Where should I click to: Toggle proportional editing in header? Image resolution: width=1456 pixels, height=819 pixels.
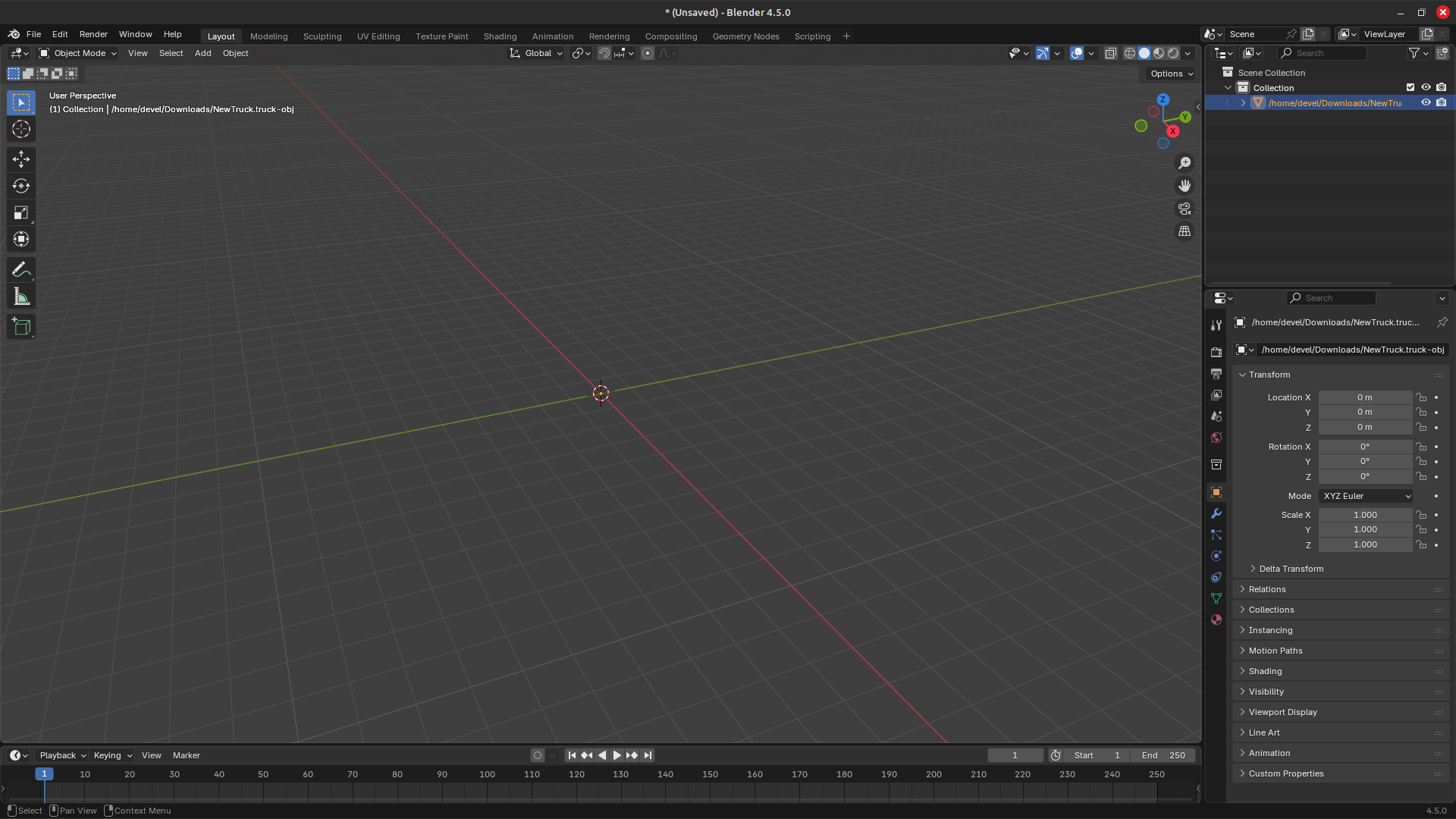(648, 53)
